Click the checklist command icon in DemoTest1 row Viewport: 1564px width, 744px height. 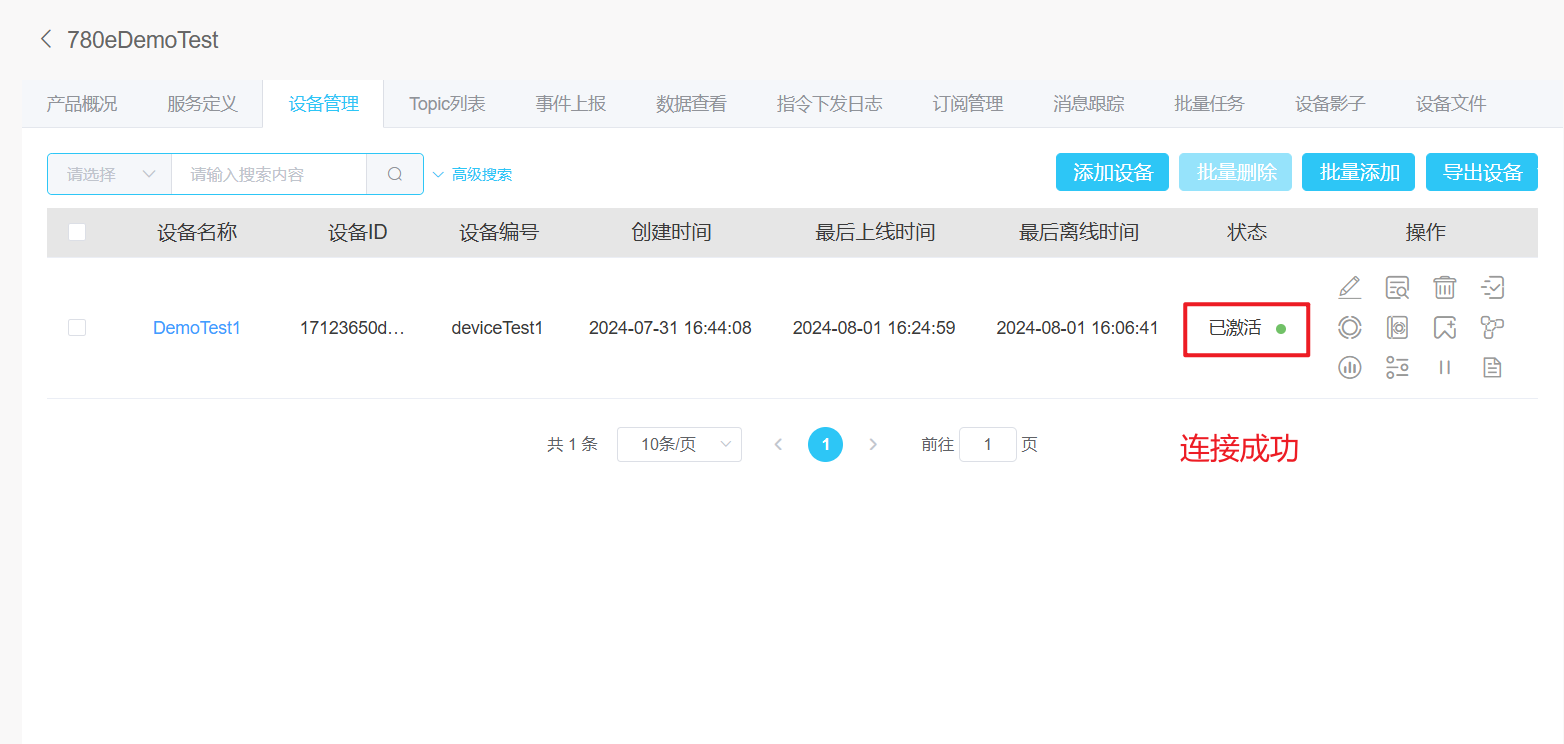click(x=1492, y=288)
